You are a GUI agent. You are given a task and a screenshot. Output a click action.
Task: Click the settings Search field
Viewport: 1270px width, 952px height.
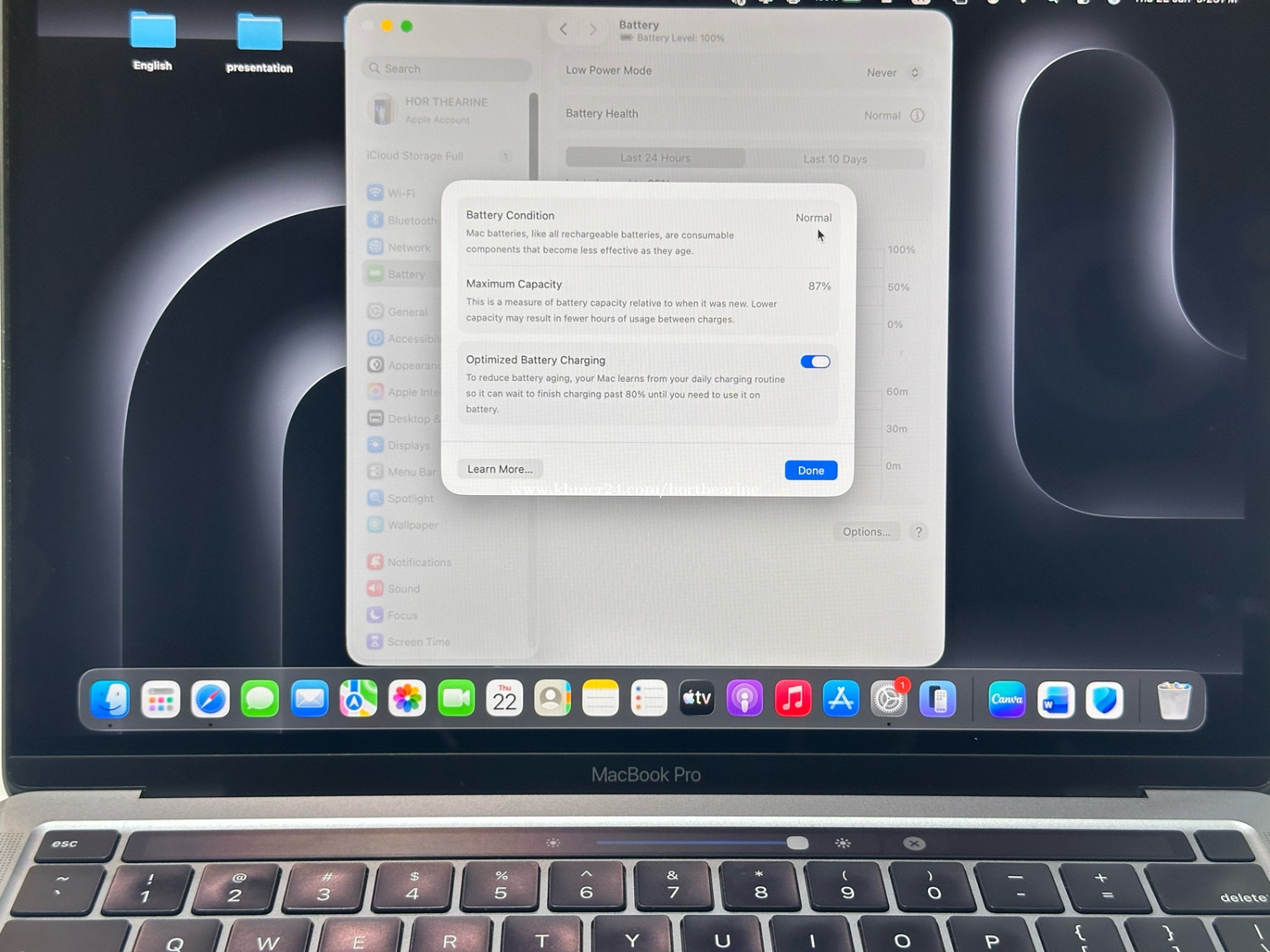[x=449, y=69]
